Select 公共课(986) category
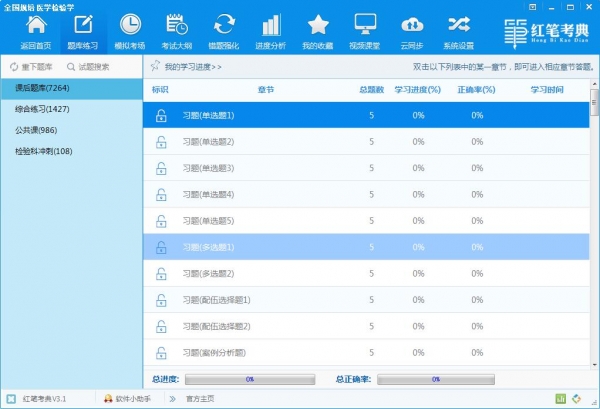600x409 pixels. 72,130
